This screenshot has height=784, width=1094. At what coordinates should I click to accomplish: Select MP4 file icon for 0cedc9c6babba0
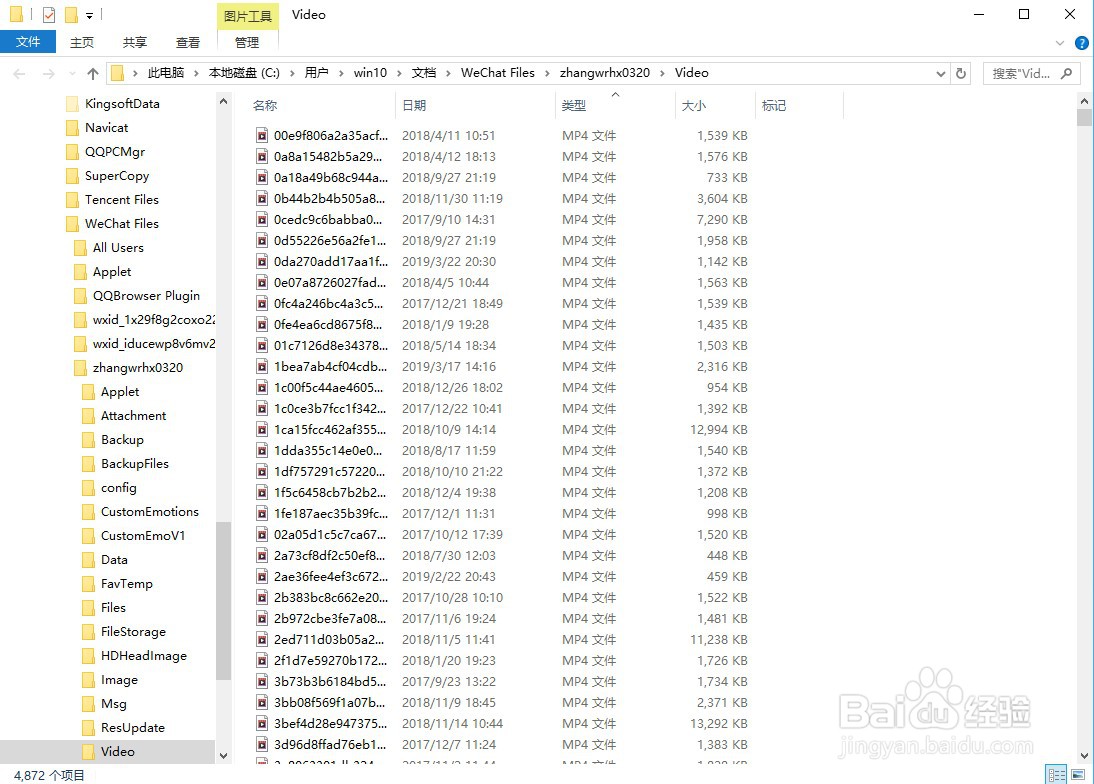262,220
